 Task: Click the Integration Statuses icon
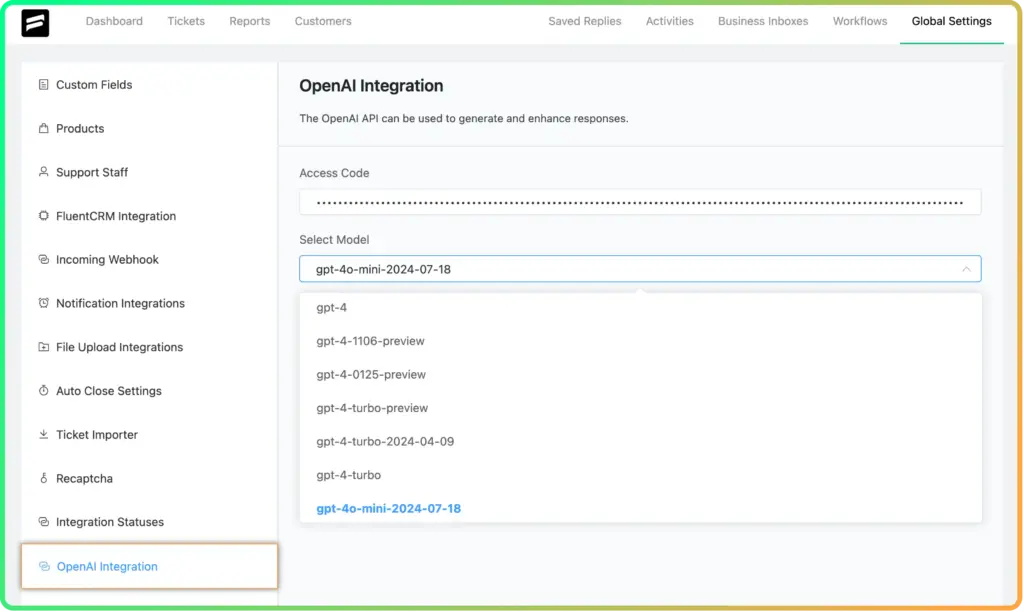pyautogui.click(x=44, y=522)
